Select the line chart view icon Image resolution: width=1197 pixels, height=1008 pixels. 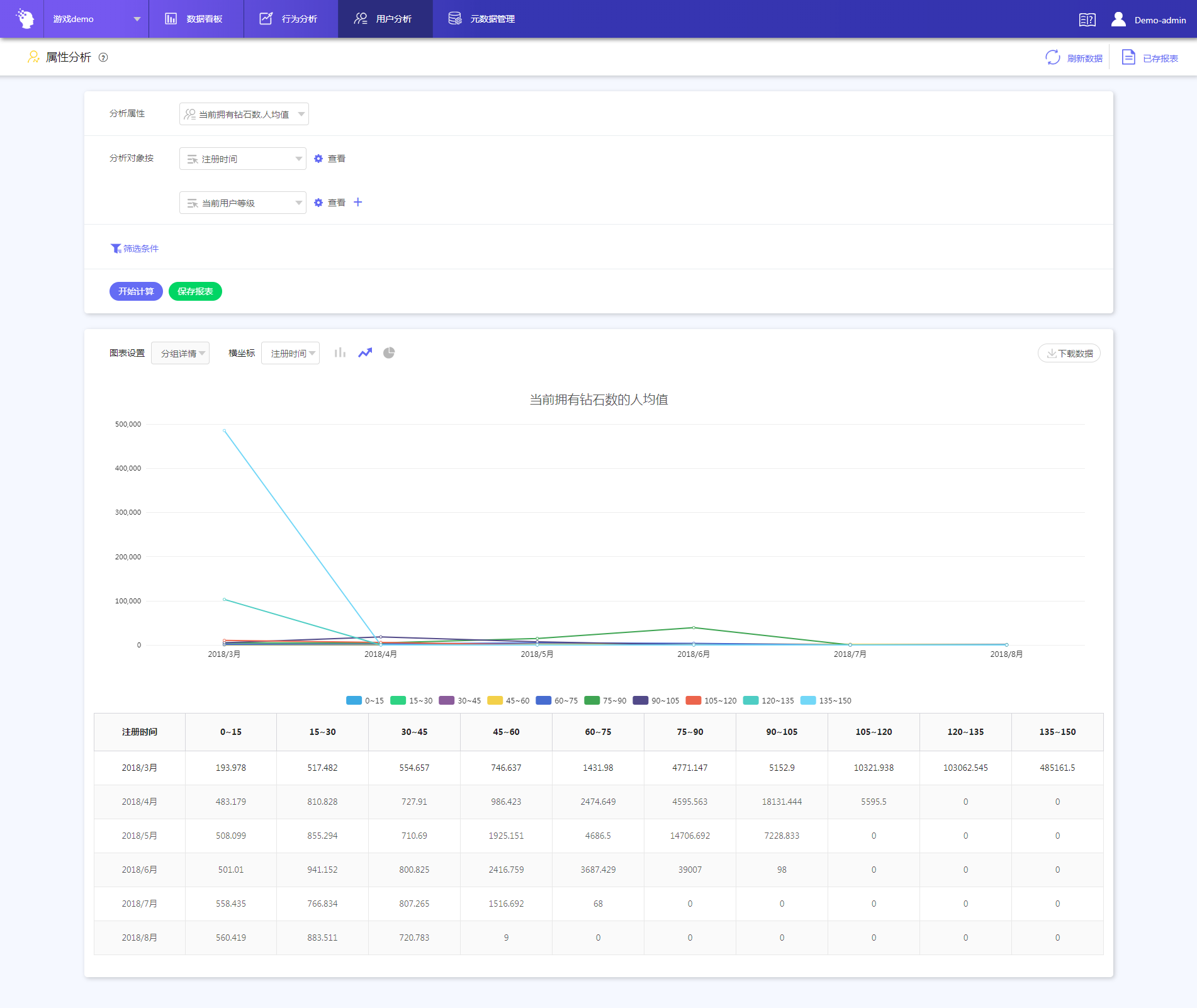(365, 353)
